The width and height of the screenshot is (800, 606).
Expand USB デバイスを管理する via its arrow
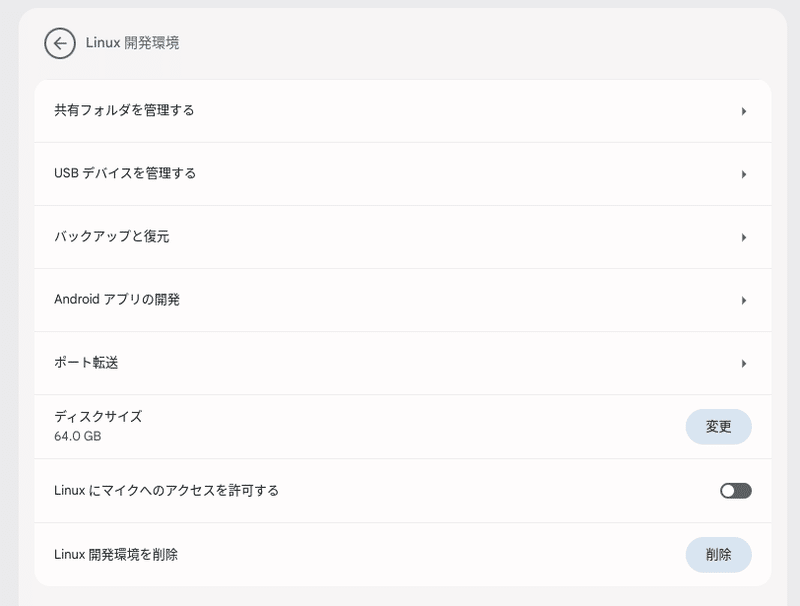click(x=744, y=174)
